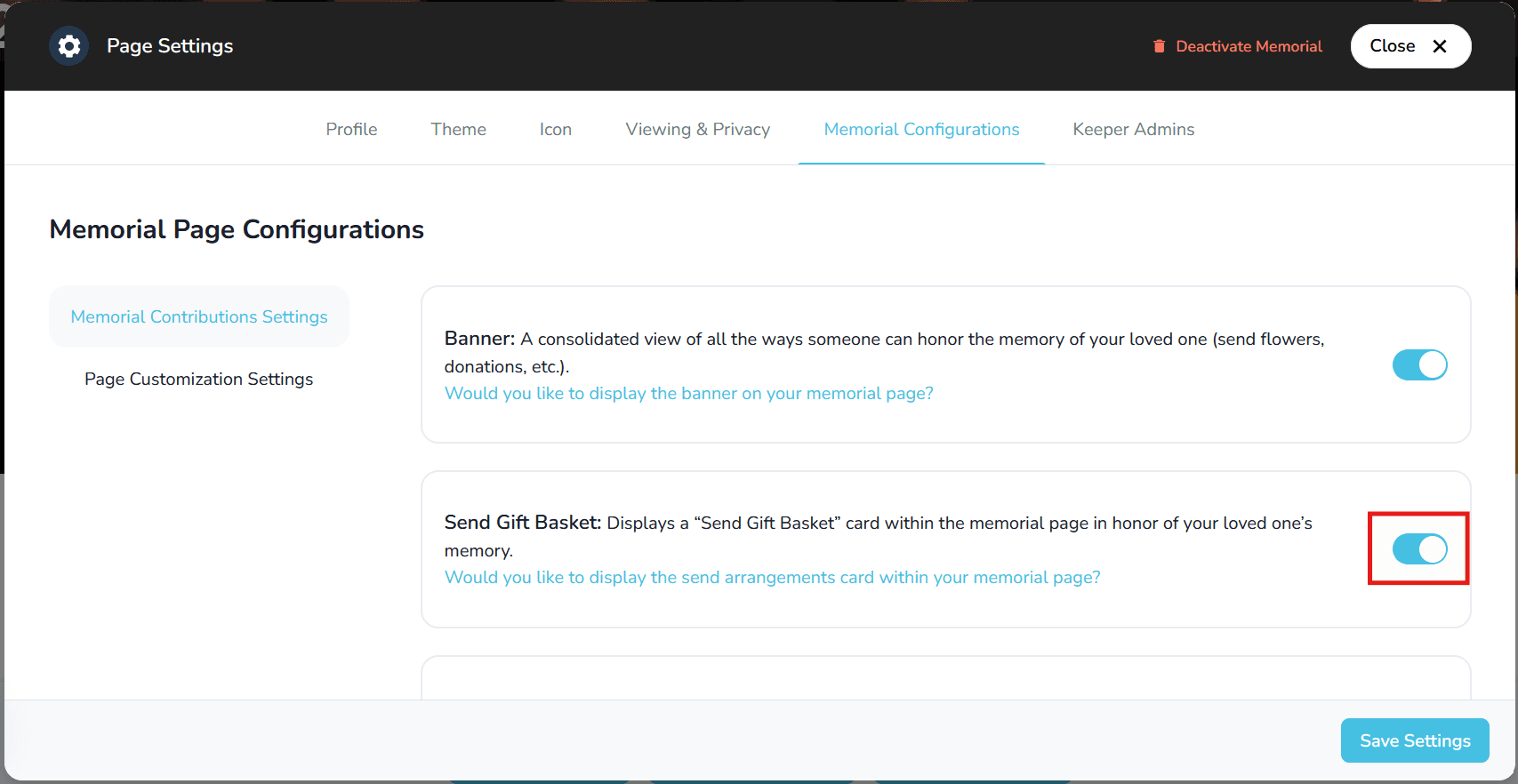
Task: Click the Memorial Page Configurations heading
Action: click(x=237, y=229)
